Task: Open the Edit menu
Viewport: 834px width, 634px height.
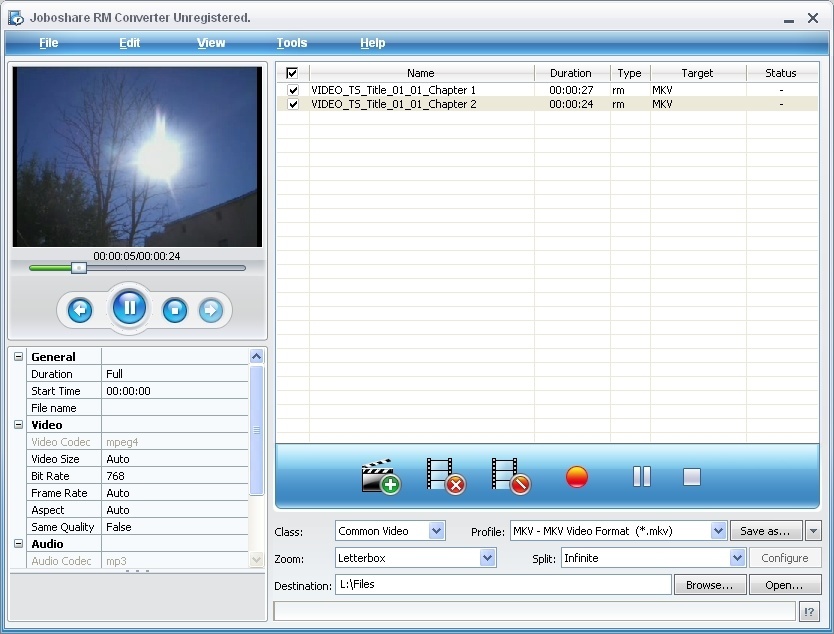Action: 130,43
